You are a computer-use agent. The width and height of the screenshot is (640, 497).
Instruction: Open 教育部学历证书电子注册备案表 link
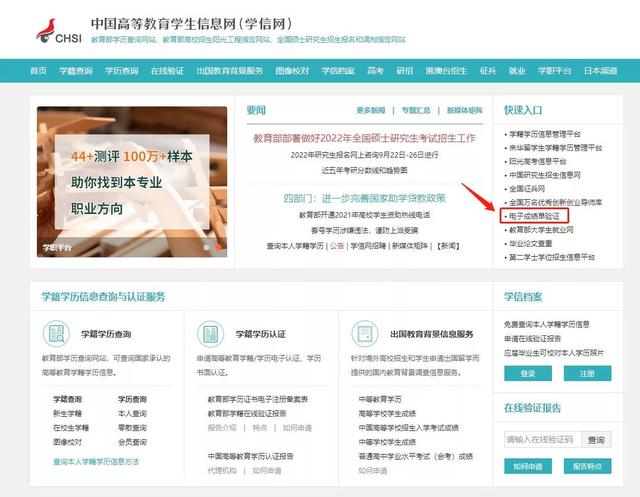(x=258, y=399)
